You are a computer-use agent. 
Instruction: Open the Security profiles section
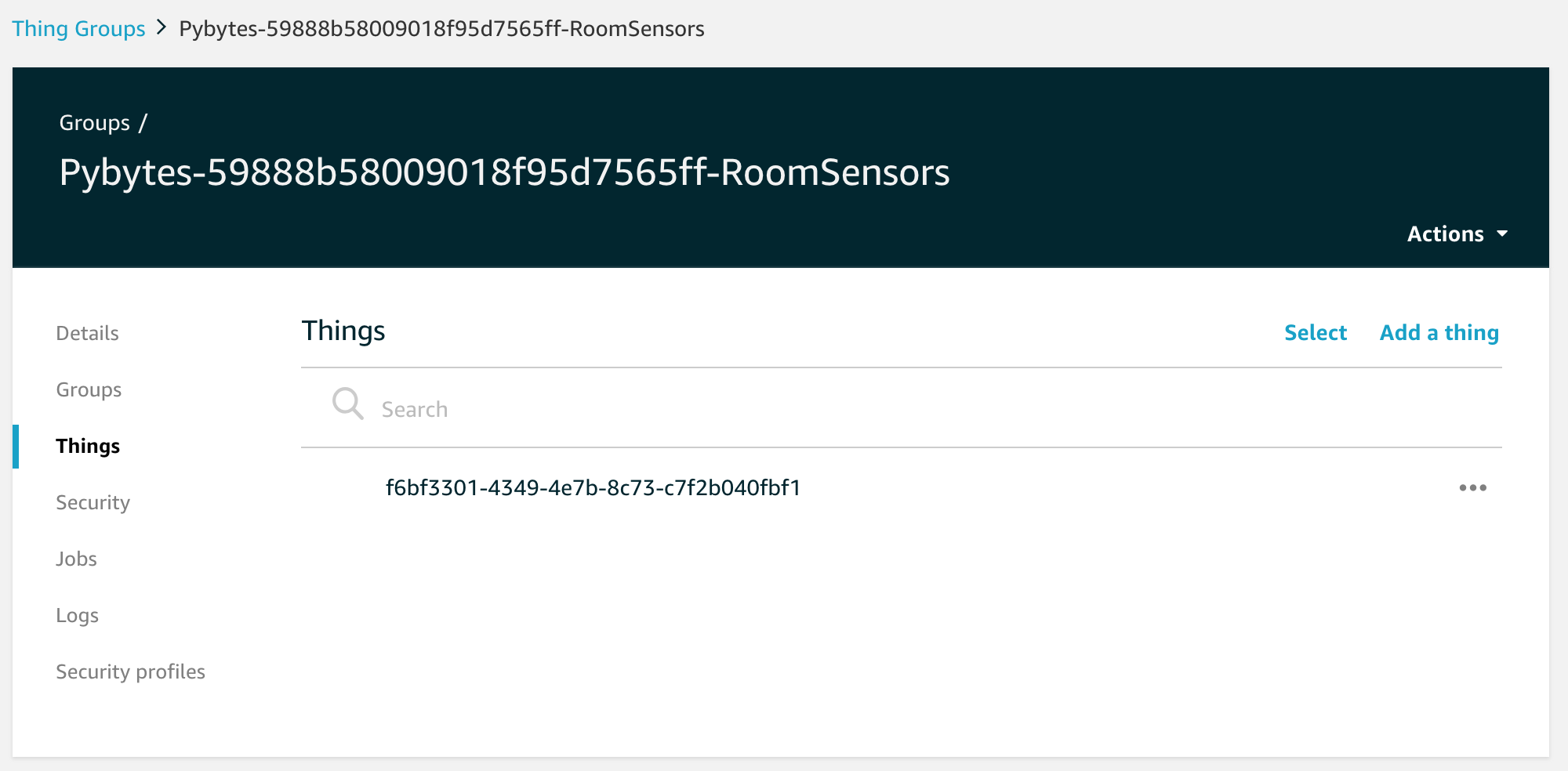[x=130, y=671]
